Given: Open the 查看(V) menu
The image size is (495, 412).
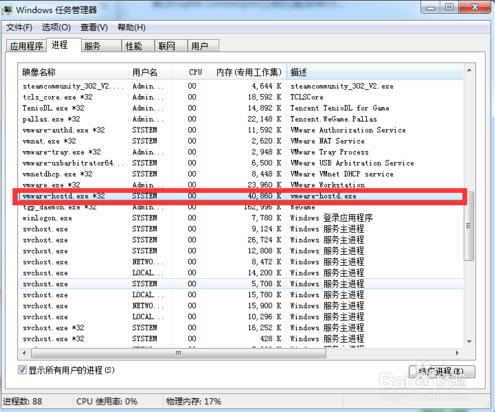Looking at the screenshot, I should pos(94,27).
